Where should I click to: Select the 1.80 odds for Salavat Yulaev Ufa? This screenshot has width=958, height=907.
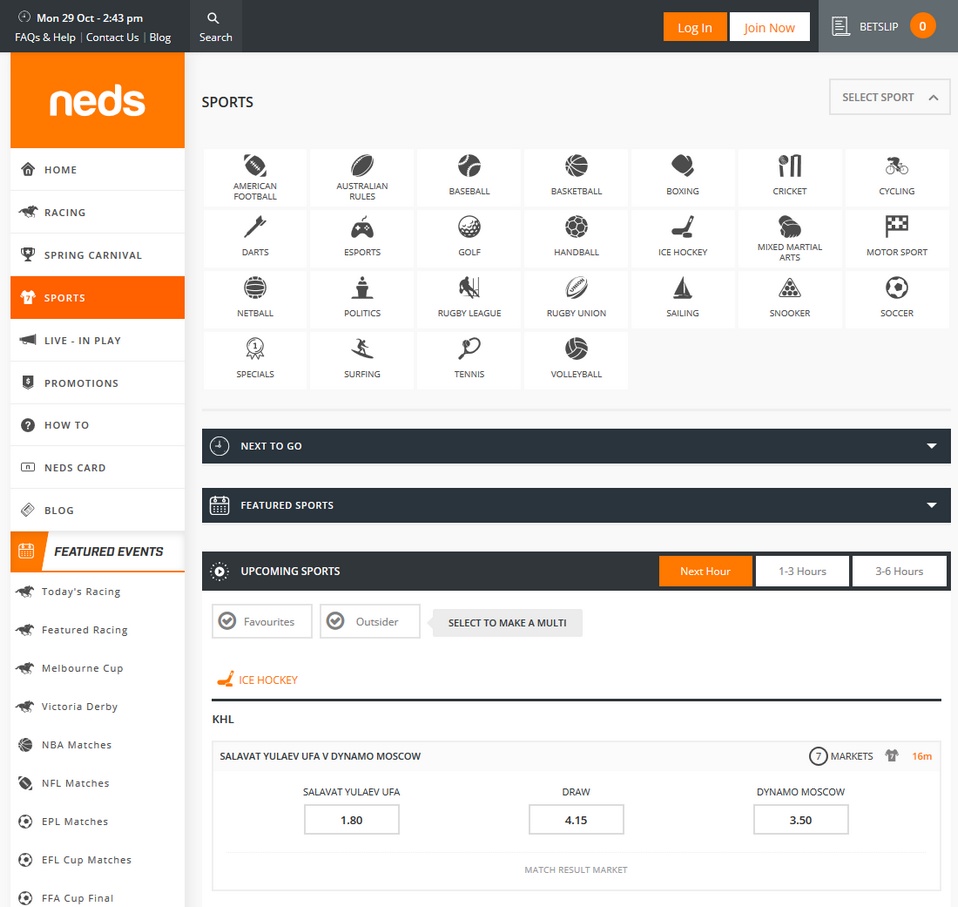351,819
